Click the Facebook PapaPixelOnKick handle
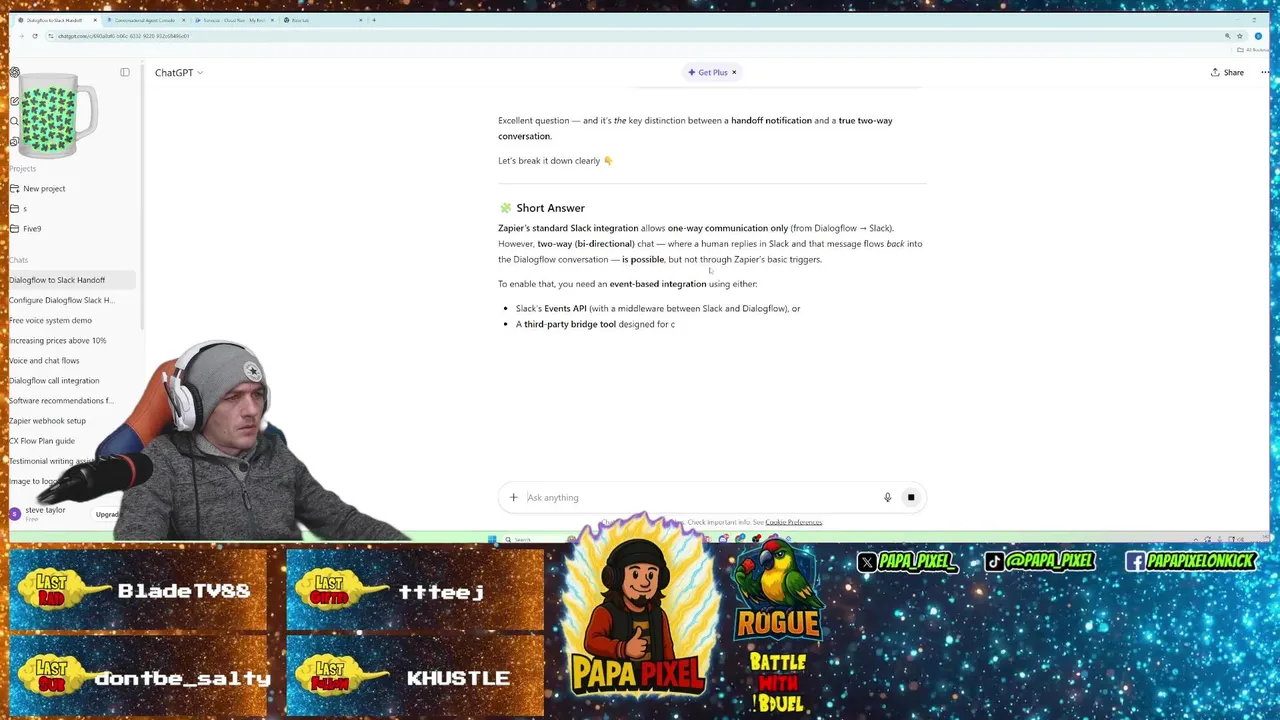The width and height of the screenshot is (1280, 720). 1190,562
